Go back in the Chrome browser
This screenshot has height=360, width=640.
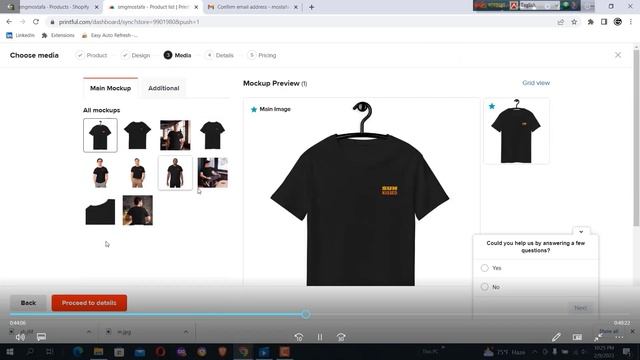pyautogui.click(x=9, y=22)
